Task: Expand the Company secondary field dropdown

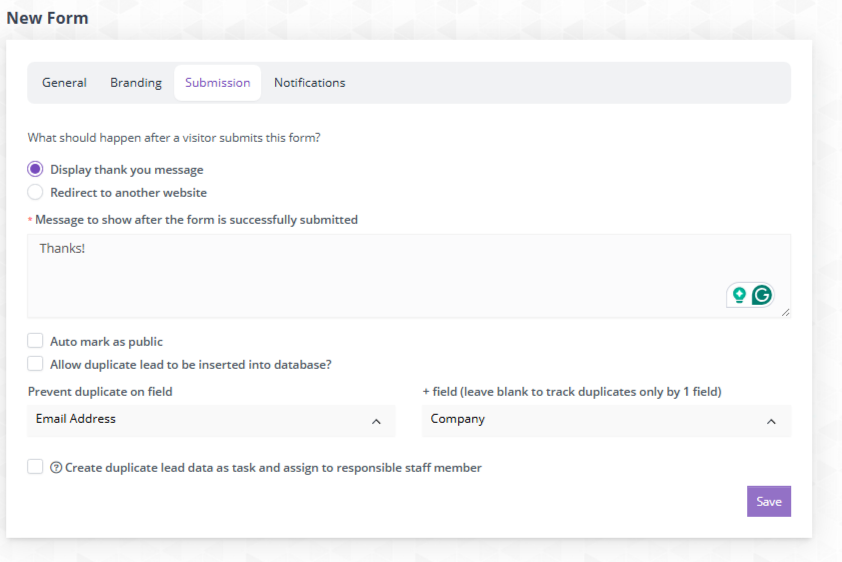Action: coord(606,420)
